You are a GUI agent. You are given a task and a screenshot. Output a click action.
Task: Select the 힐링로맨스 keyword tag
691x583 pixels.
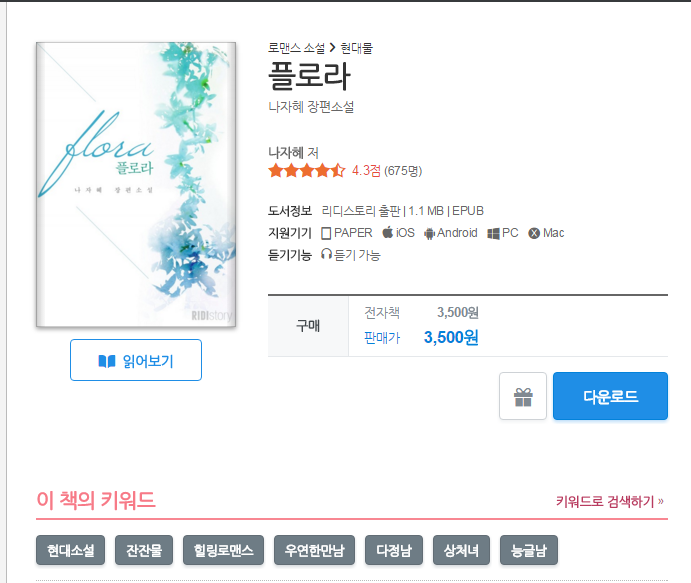coord(223,550)
